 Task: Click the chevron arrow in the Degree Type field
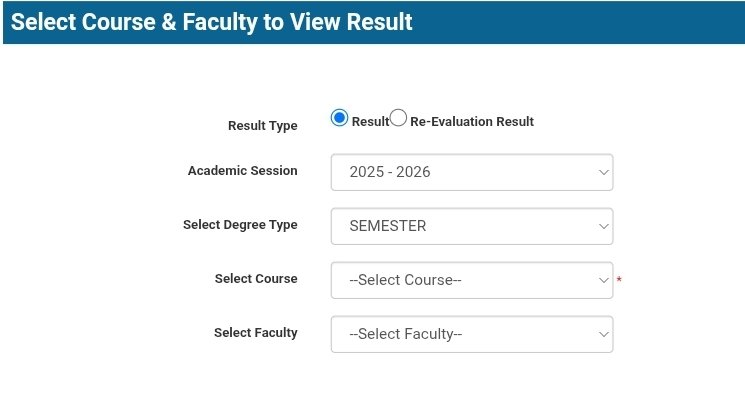point(603,226)
